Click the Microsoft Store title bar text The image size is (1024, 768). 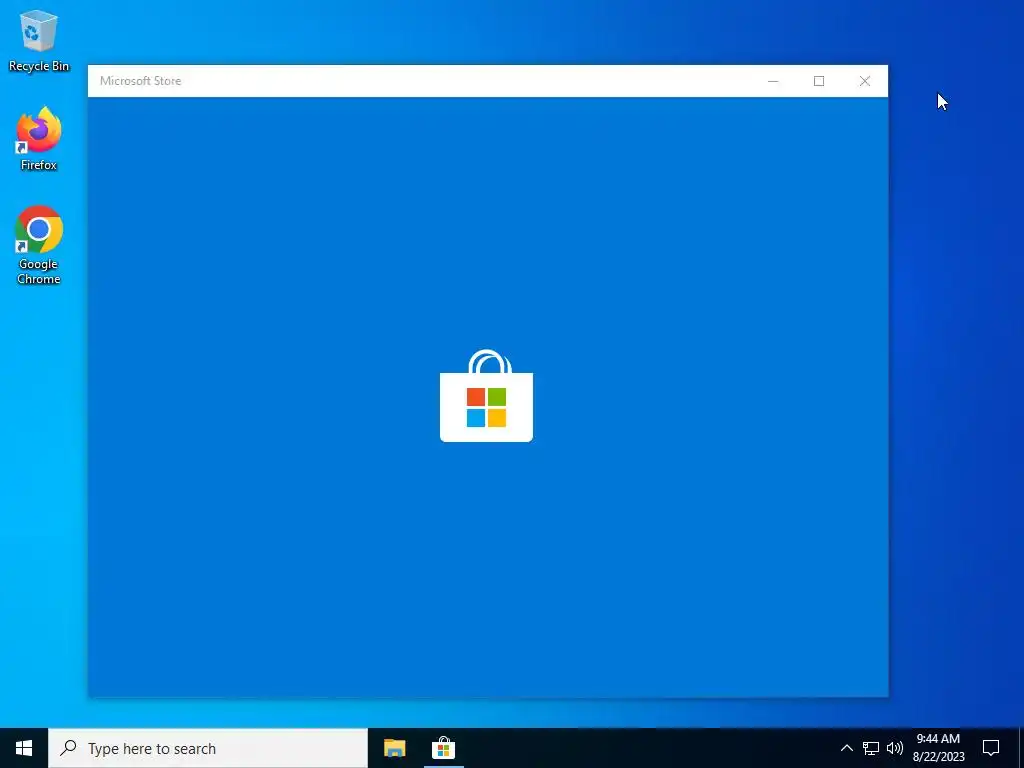(x=140, y=81)
